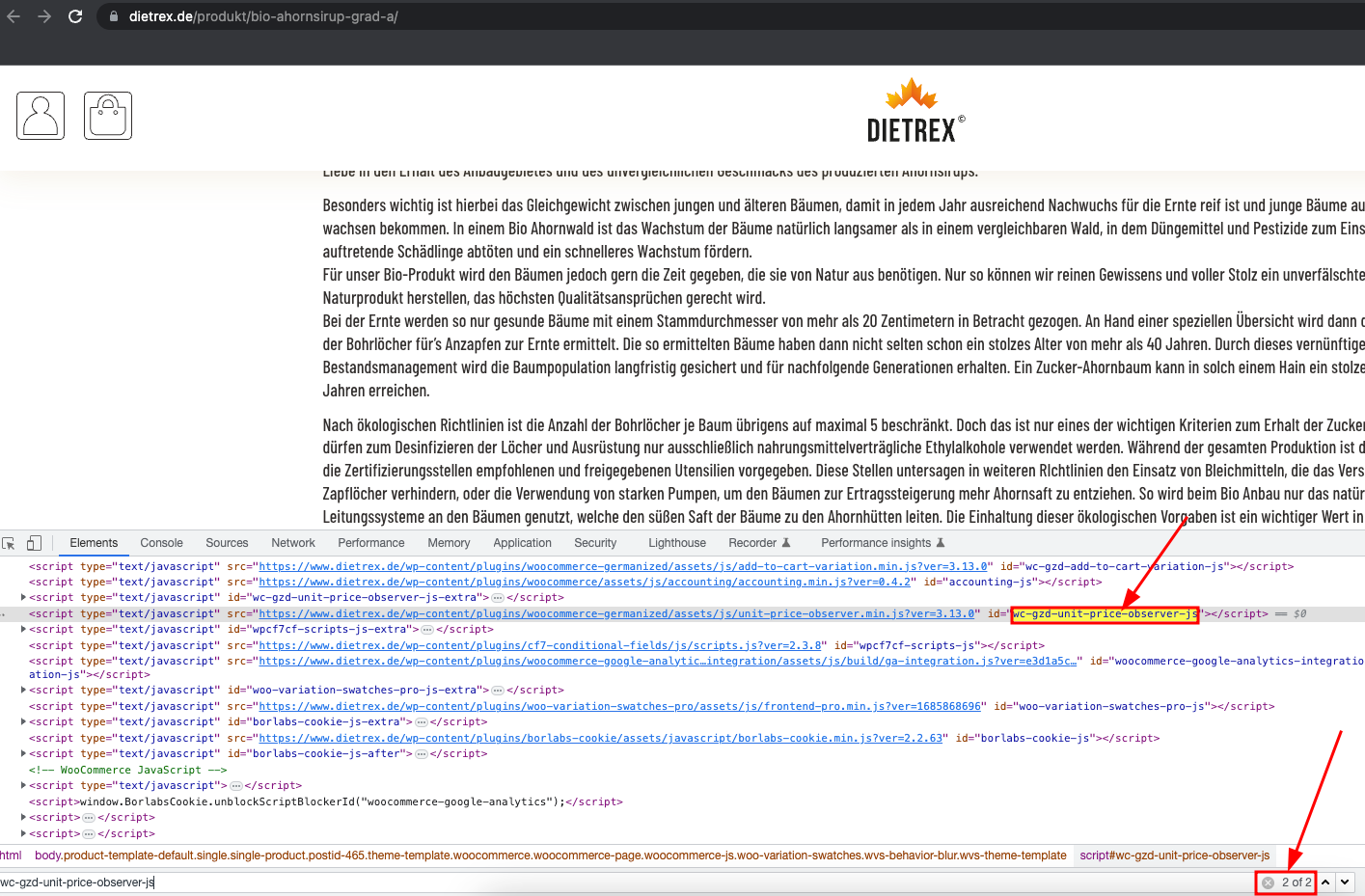This screenshot has width=1365, height=896.
Task: Click the browser address bar URL
Action: [263, 16]
